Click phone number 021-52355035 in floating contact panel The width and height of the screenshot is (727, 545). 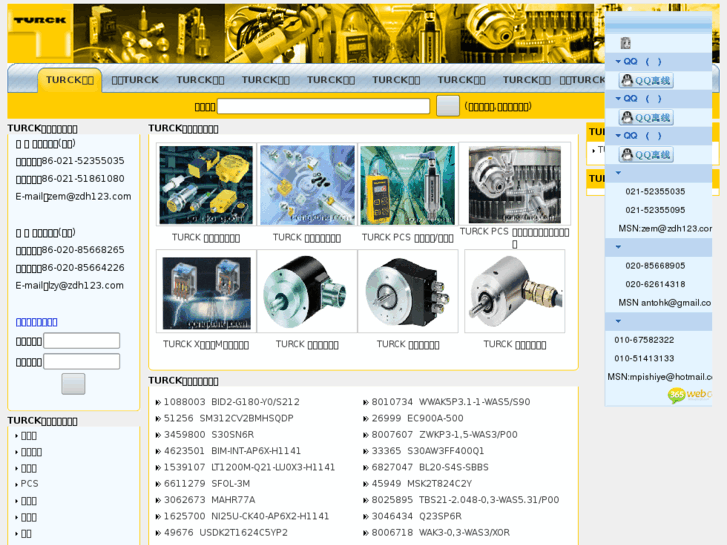tap(655, 191)
